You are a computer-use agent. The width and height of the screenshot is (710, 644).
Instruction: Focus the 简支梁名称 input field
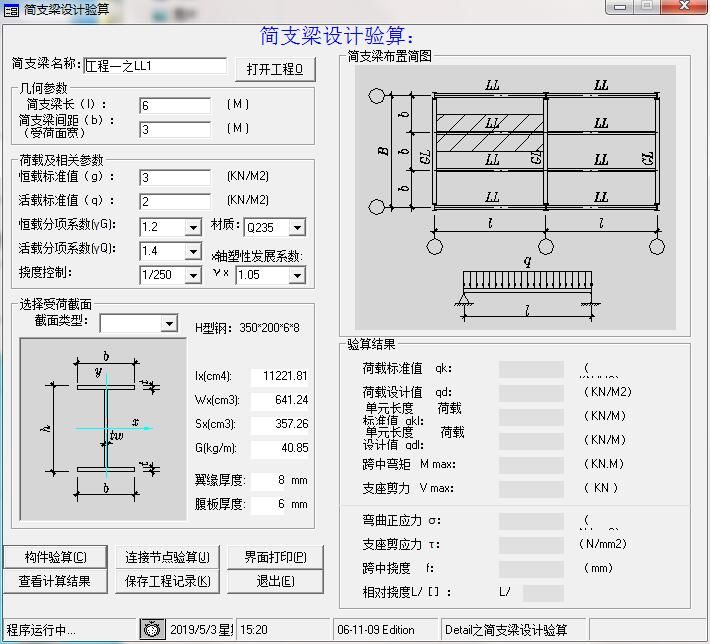pyautogui.click(x=155, y=66)
